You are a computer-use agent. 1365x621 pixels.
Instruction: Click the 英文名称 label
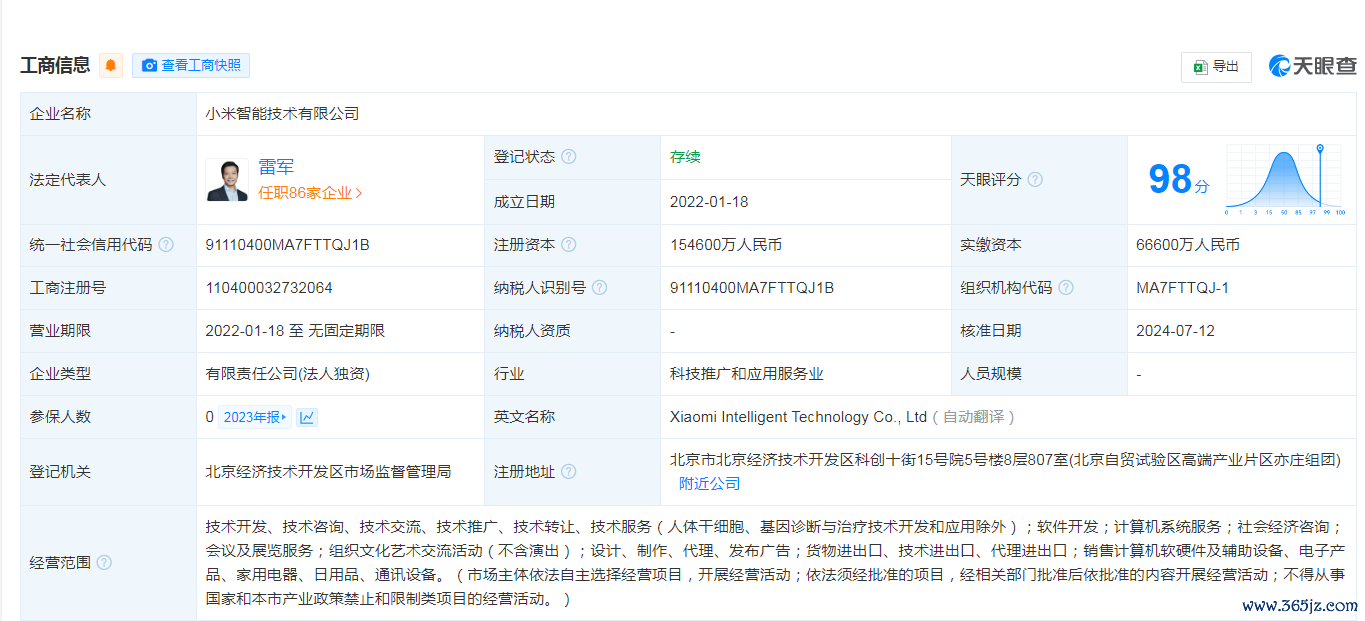(524, 417)
